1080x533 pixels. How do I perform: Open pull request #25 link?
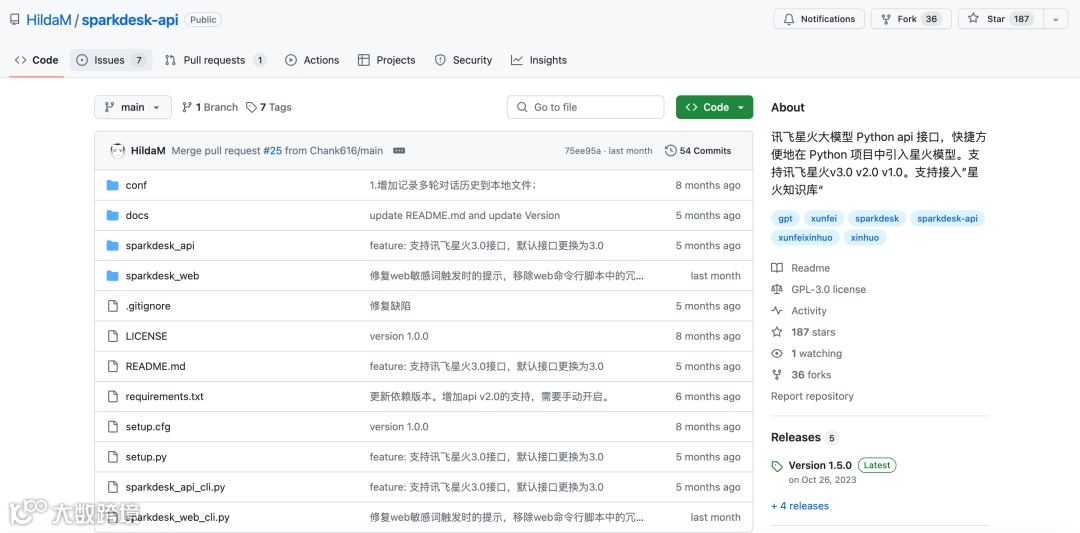click(272, 150)
